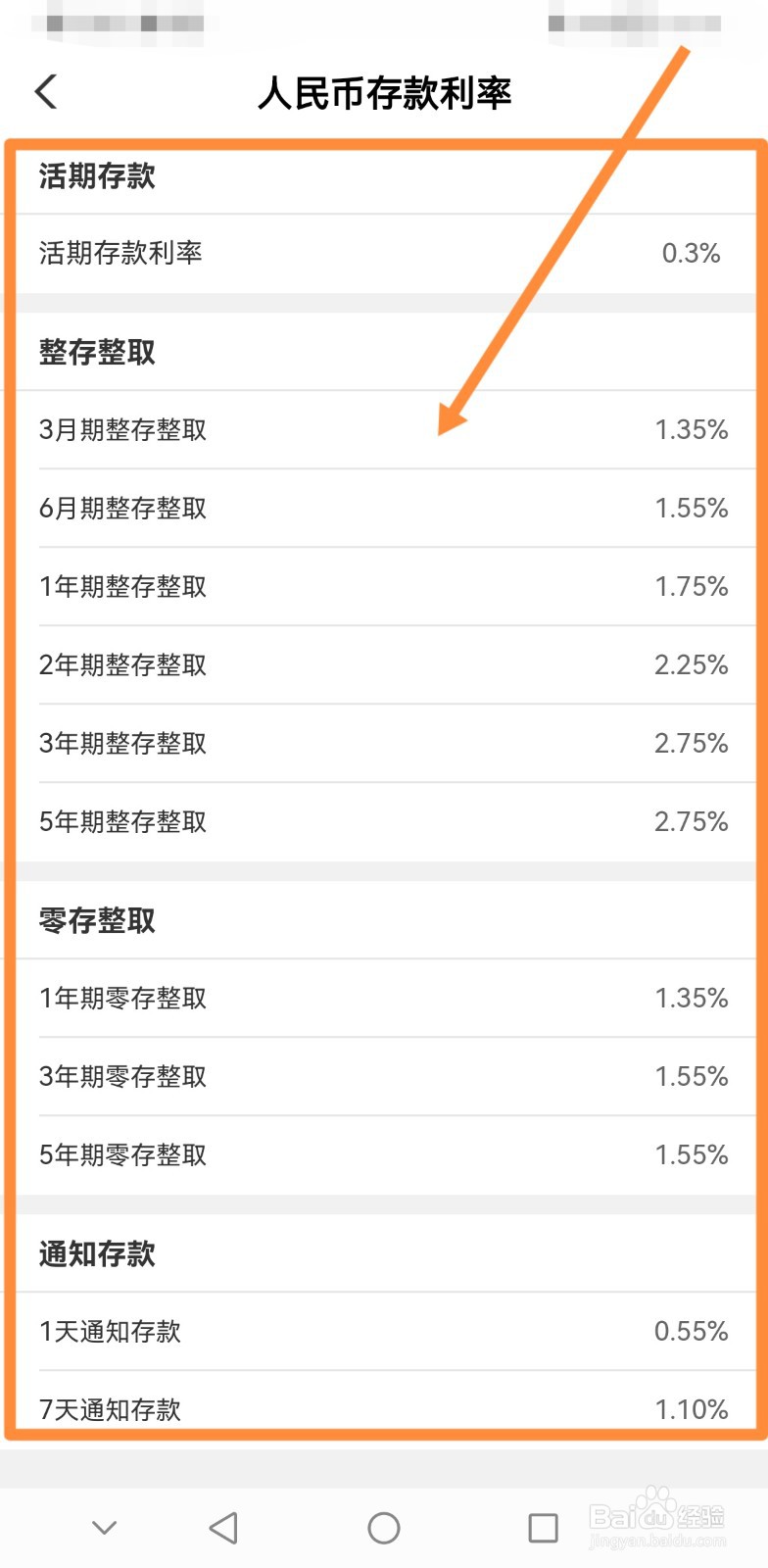Tap the back arrow in the header
768x1568 pixels.
pos(46,92)
